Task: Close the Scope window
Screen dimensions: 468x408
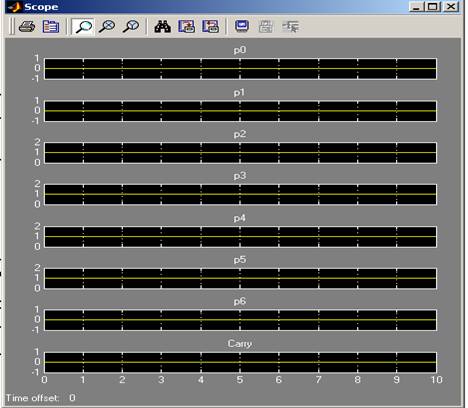Action: pos(451,7)
